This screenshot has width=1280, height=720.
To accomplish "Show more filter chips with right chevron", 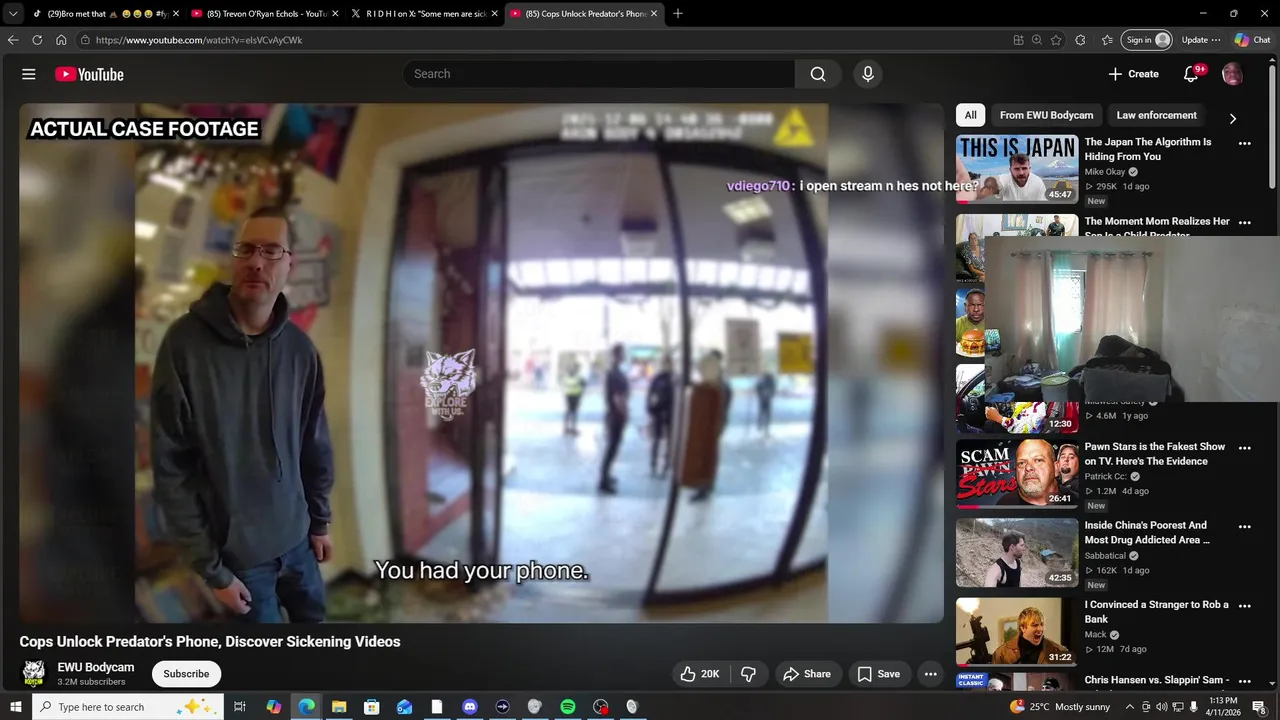I will (1232, 118).
